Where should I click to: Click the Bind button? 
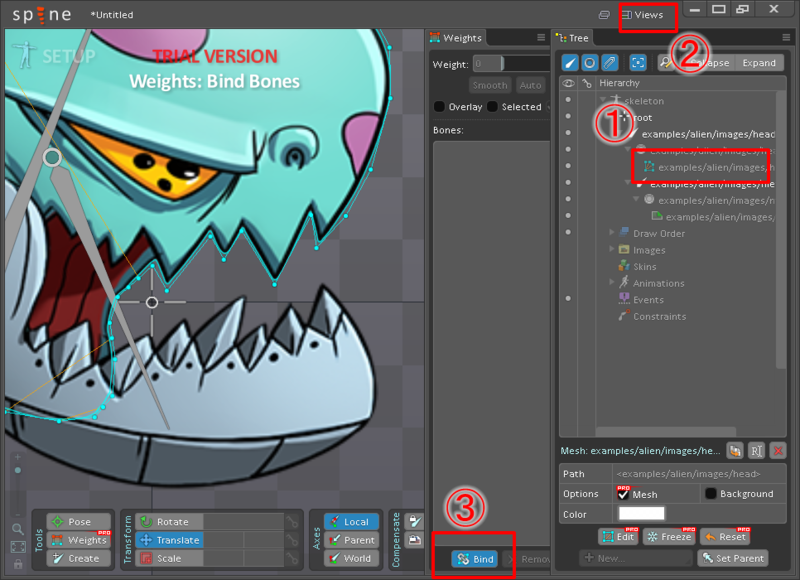pyautogui.click(x=474, y=559)
